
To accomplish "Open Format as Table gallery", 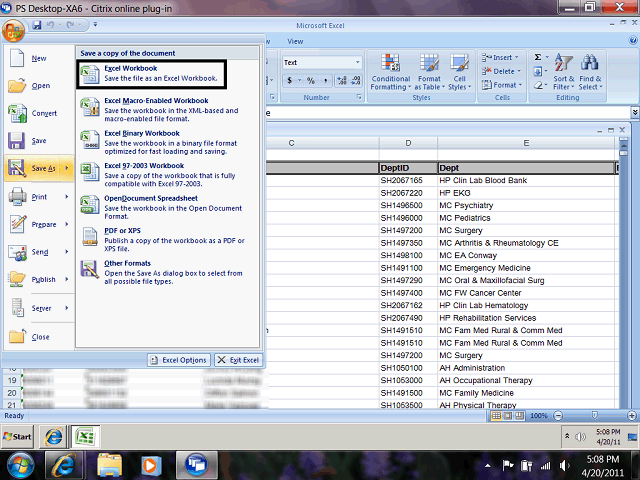I will point(429,73).
